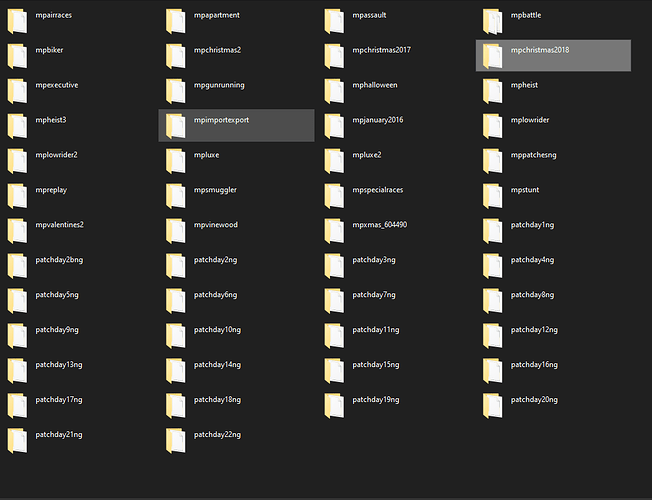Select the mpstunt folder icon

(493, 196)
